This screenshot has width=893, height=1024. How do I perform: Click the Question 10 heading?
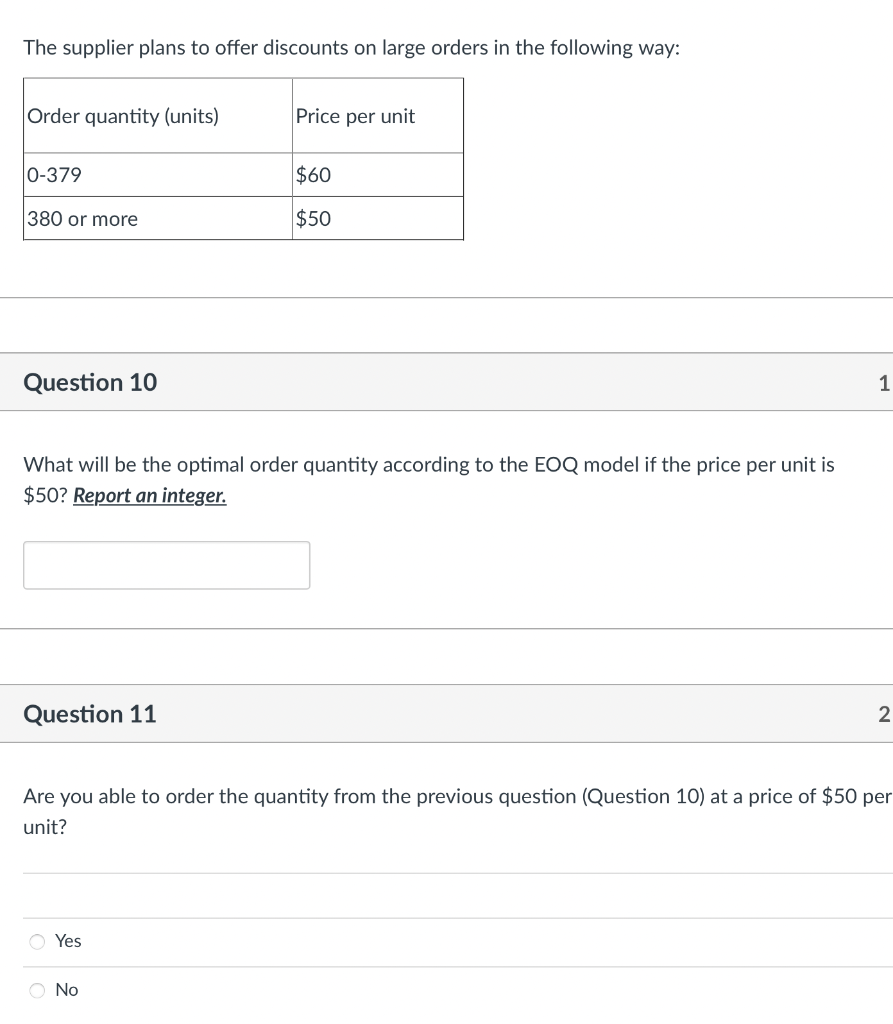point(90,382)
